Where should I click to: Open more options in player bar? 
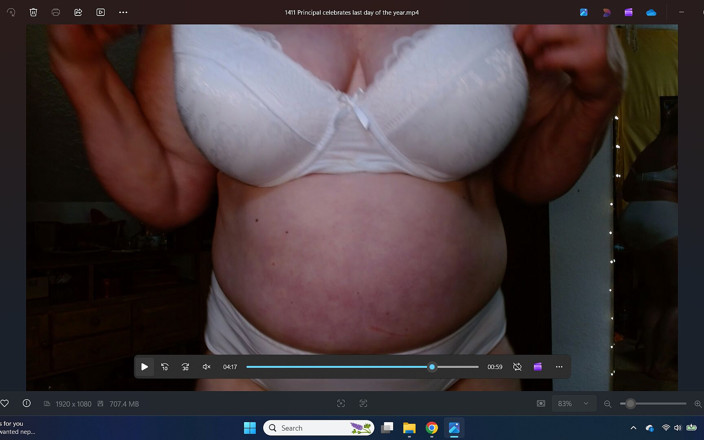[x=559, y=367]
